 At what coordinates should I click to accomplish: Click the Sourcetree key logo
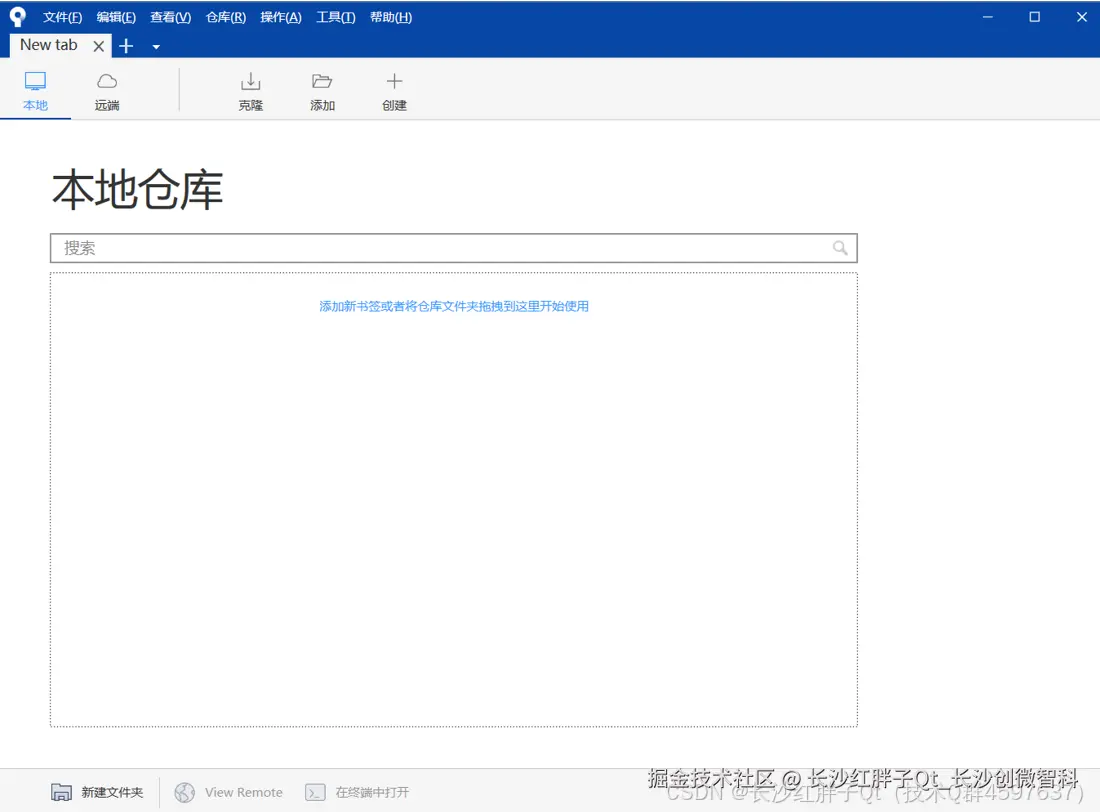coord(17,16)
